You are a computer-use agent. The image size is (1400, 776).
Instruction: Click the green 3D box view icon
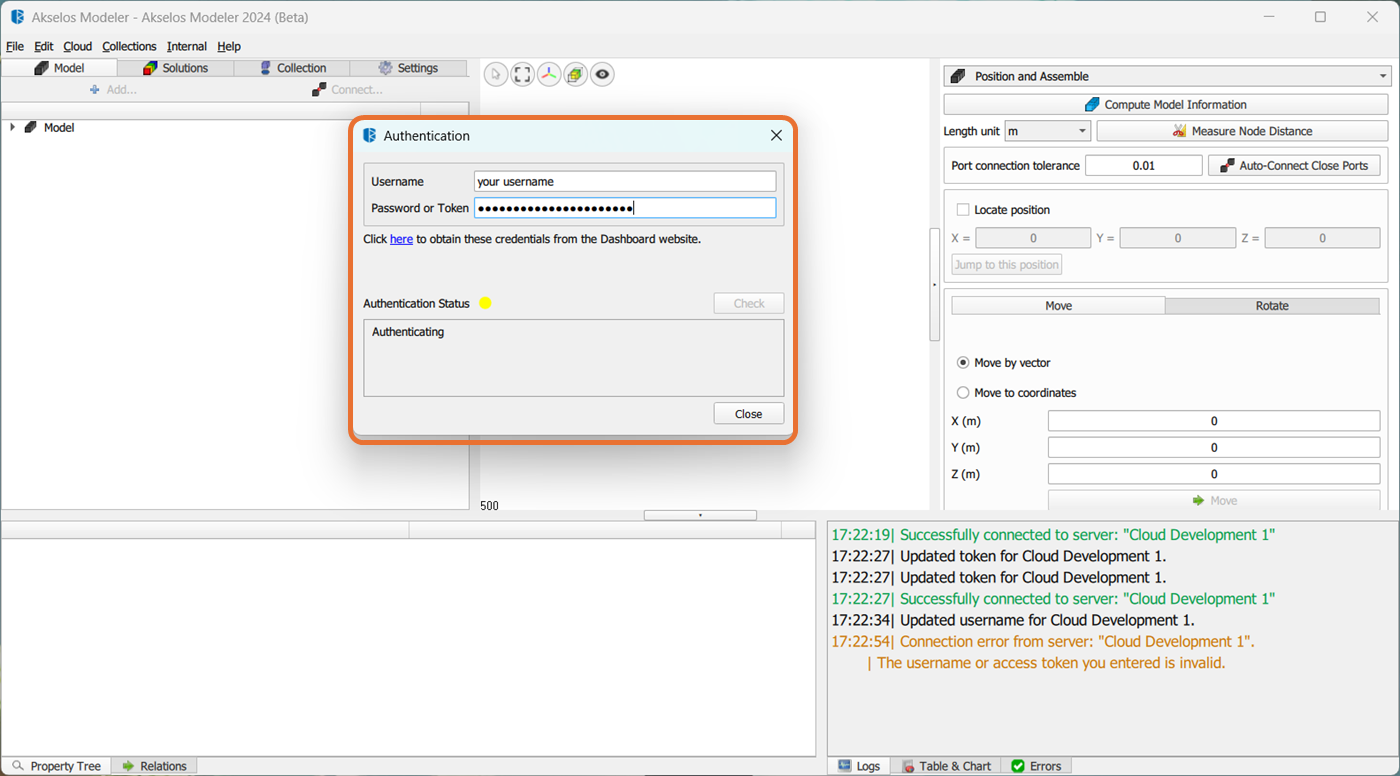[575, 74]
